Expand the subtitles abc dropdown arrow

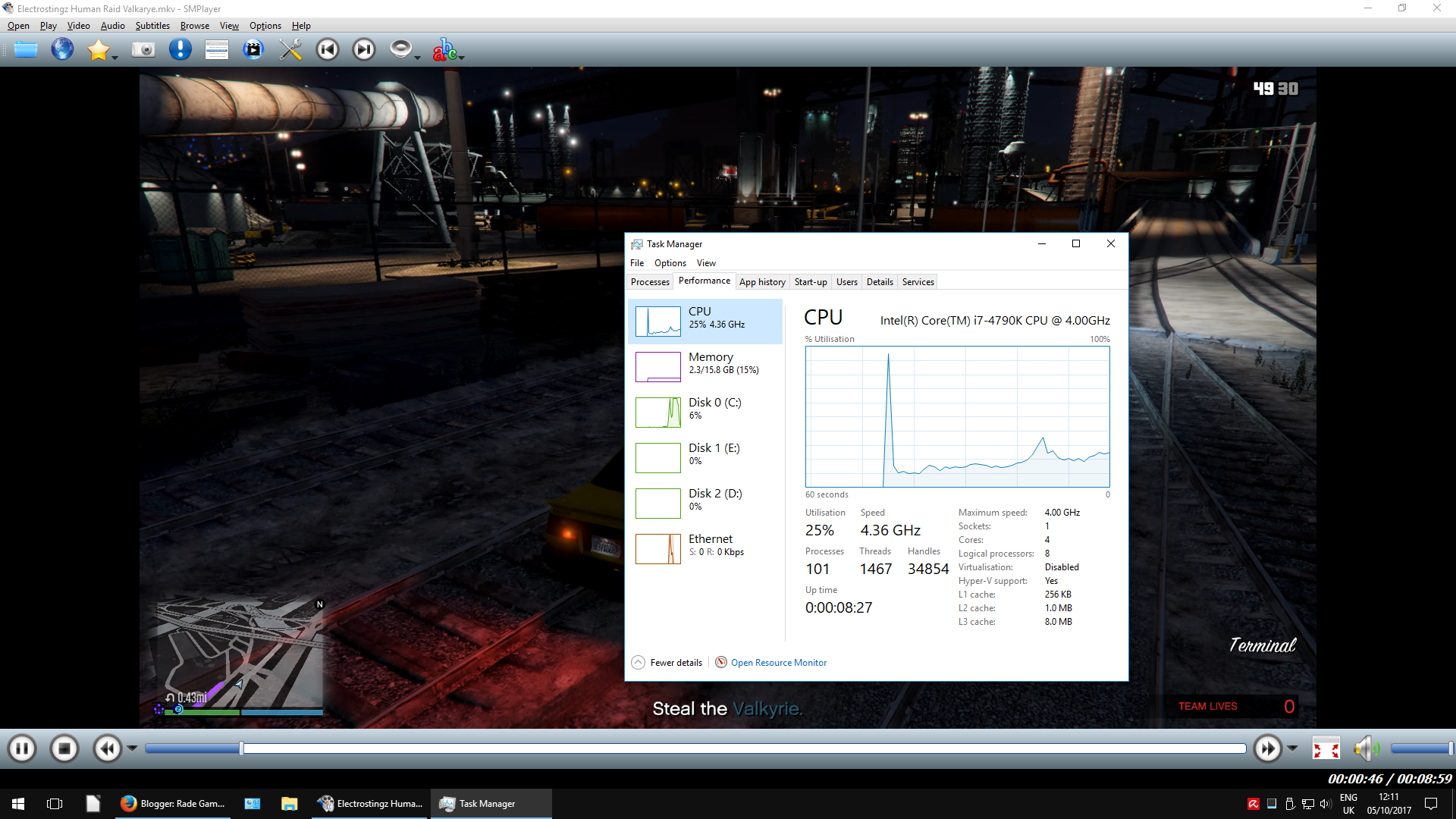461,58
